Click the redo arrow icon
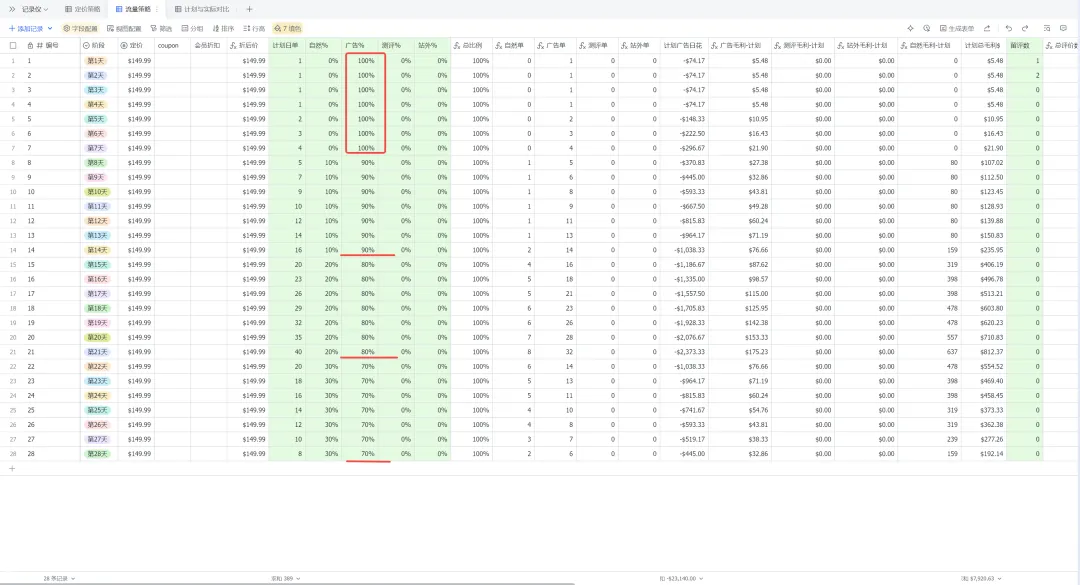 pyautogui.click(x=1025, y=28)
